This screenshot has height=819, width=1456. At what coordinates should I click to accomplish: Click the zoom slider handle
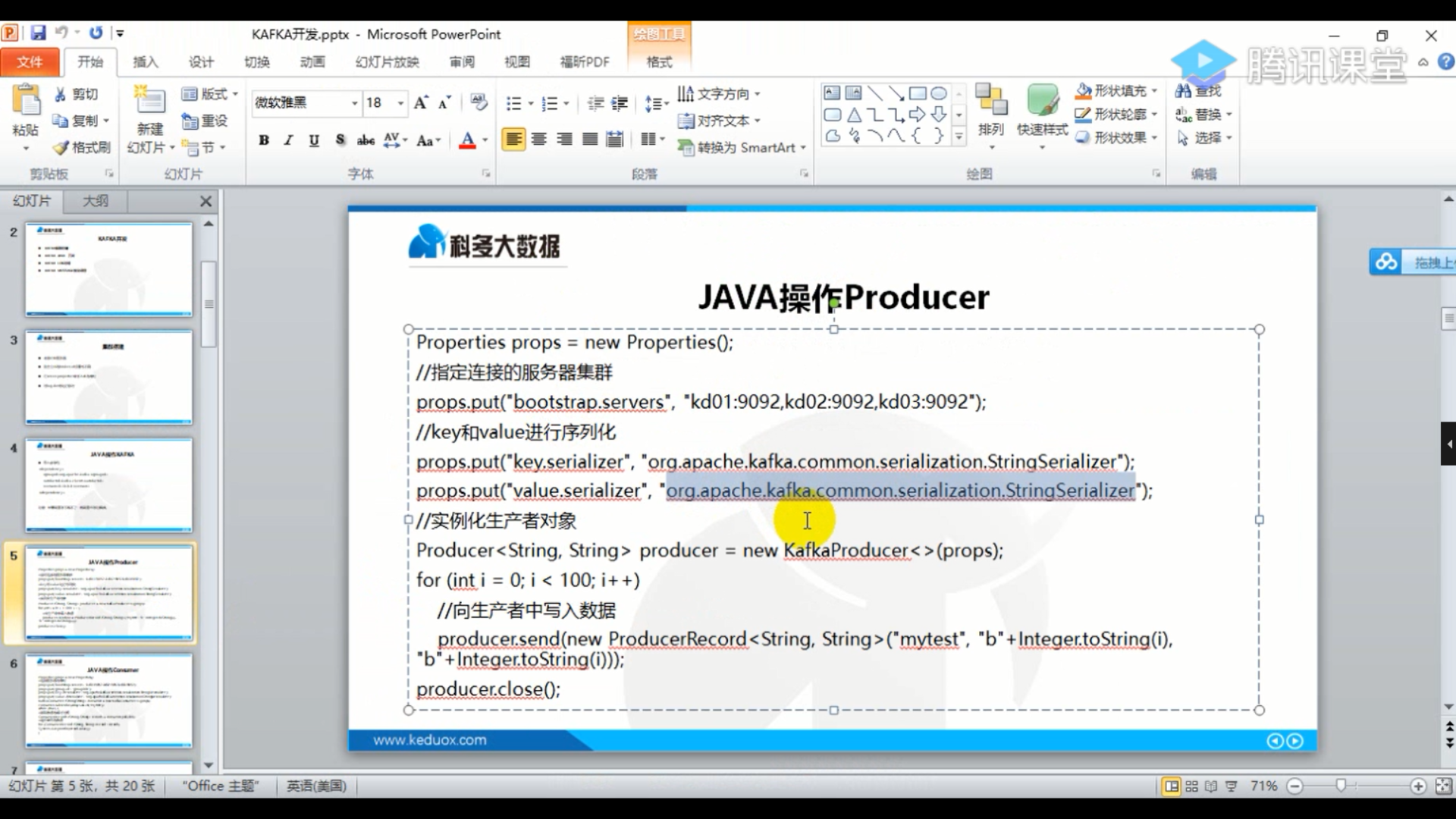click(1341, 786)
